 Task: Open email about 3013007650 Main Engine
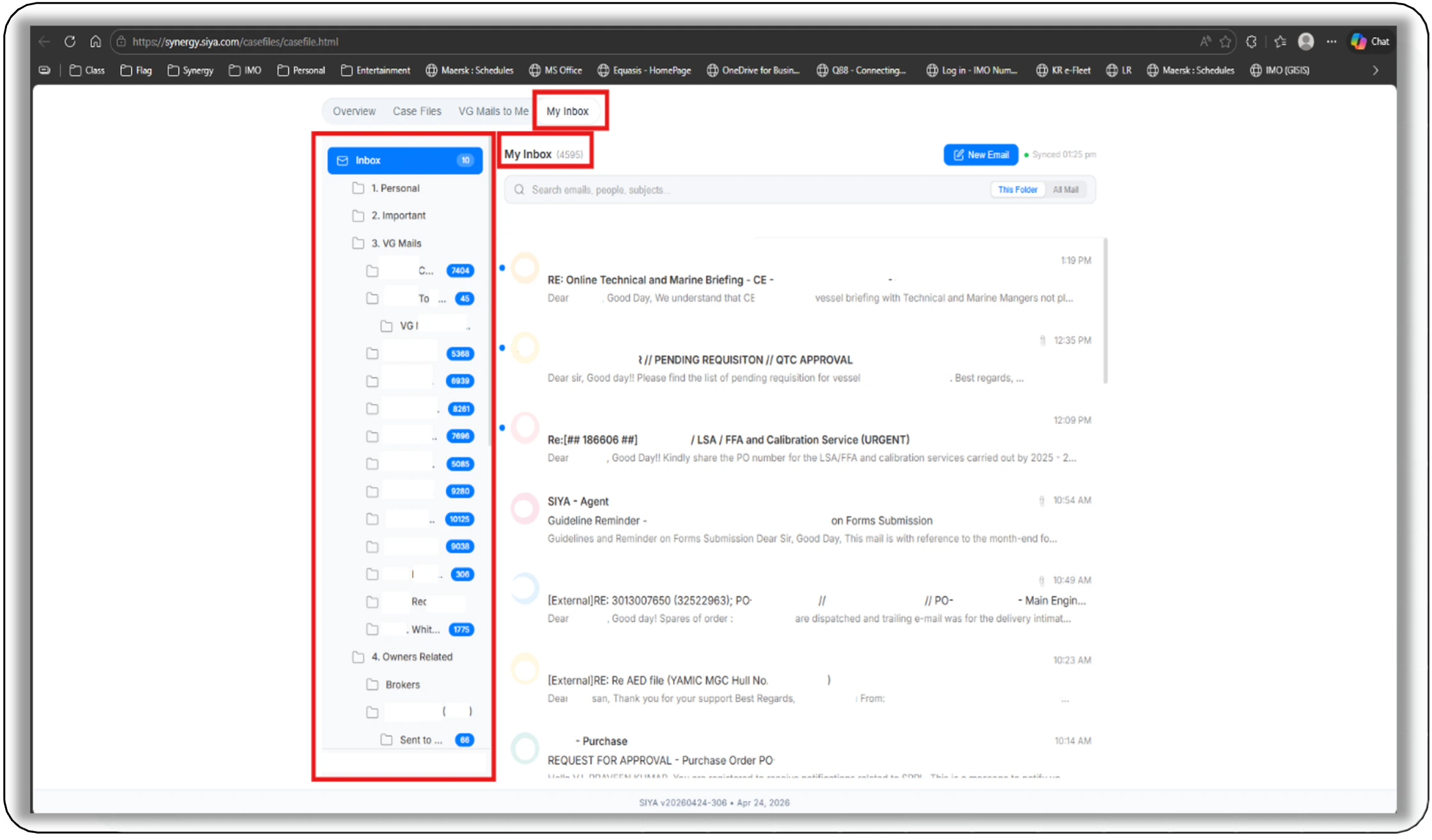click(x=802, y=599)
